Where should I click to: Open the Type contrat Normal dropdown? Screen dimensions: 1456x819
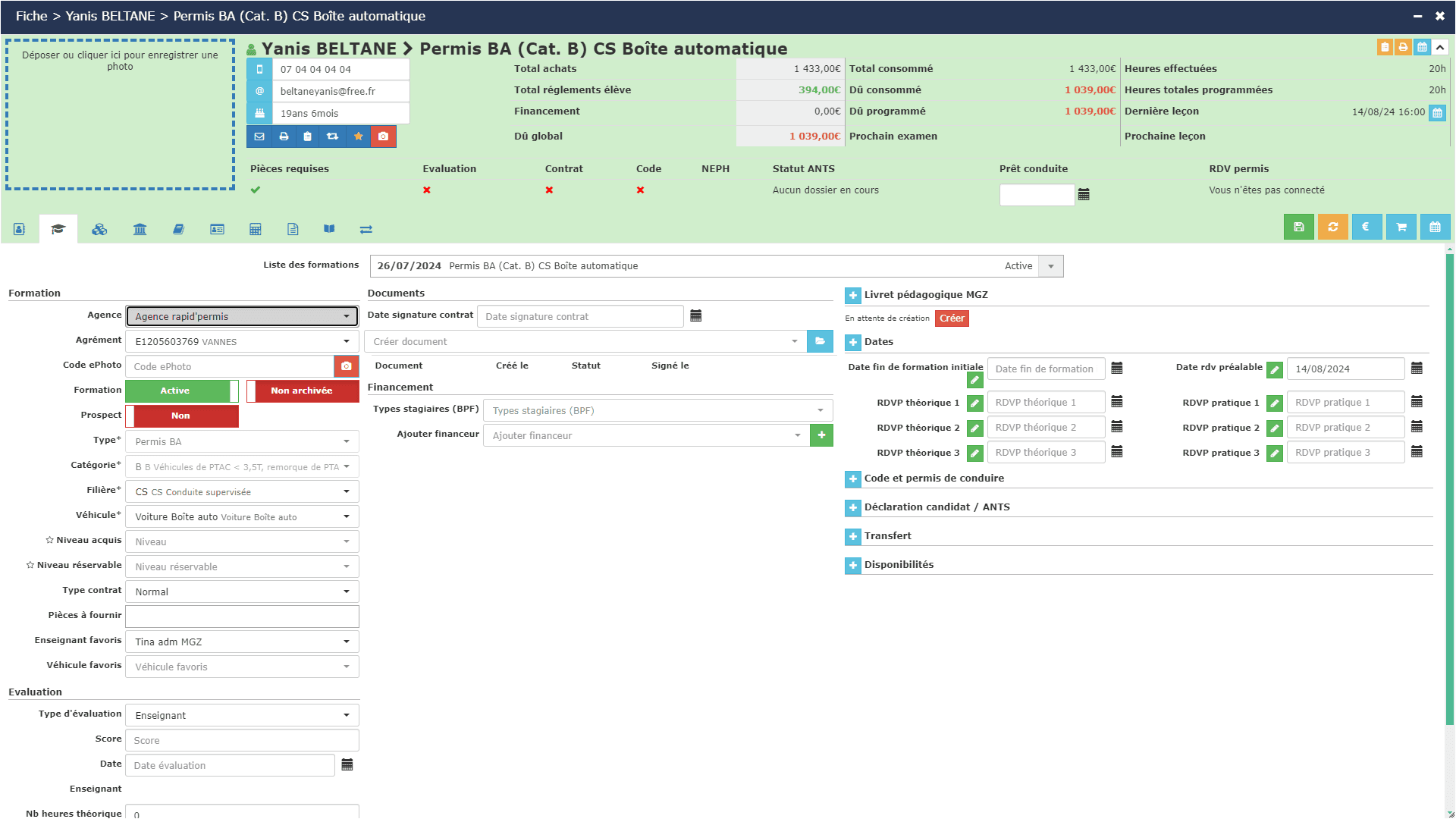click(x=242, y=592)
